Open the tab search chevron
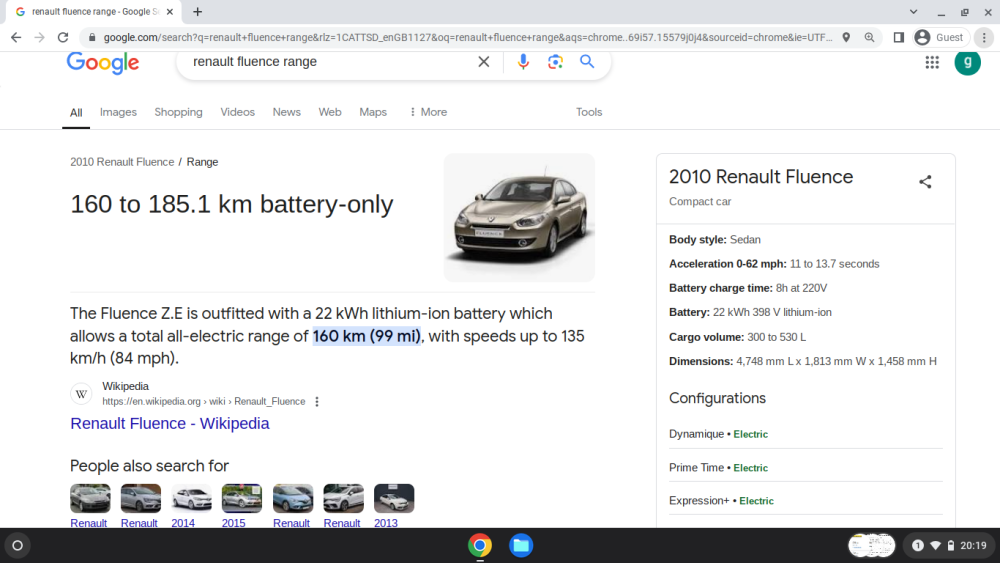Screen dimensions: 1000x563 [x=913, y=11]
